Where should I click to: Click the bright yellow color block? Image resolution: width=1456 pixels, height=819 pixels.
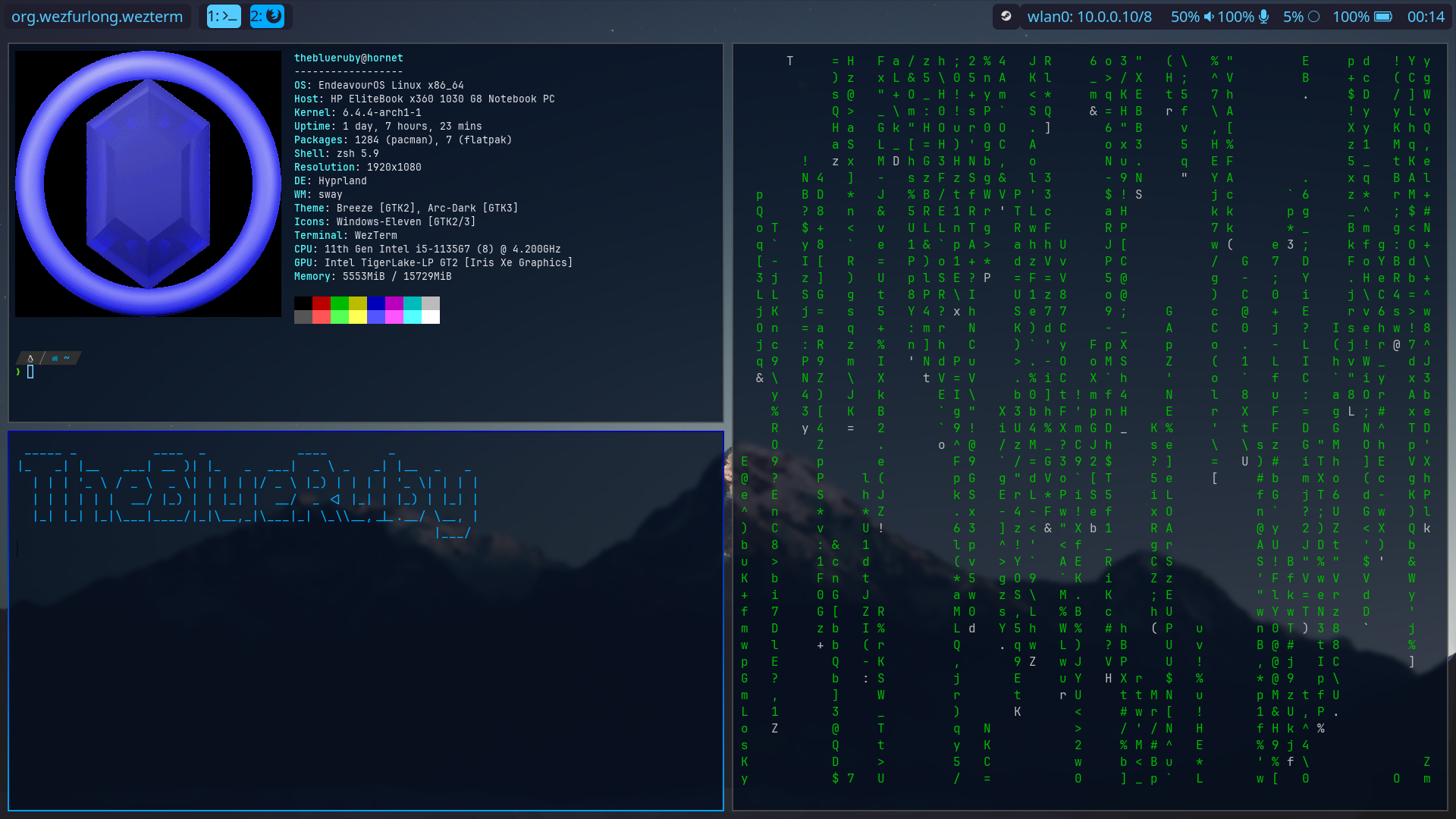tap(357, 317)
